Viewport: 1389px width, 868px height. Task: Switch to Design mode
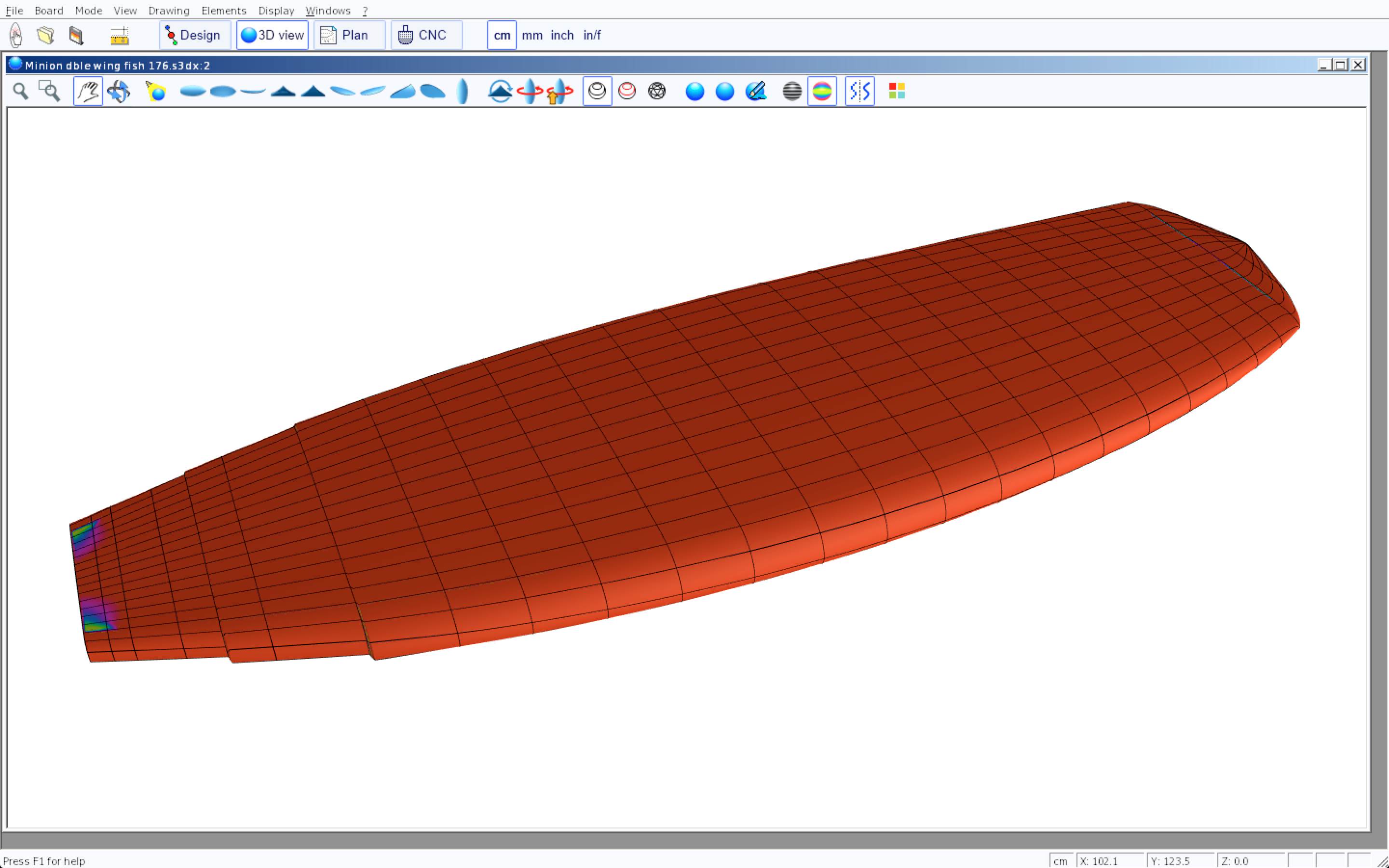click(194, 35)
